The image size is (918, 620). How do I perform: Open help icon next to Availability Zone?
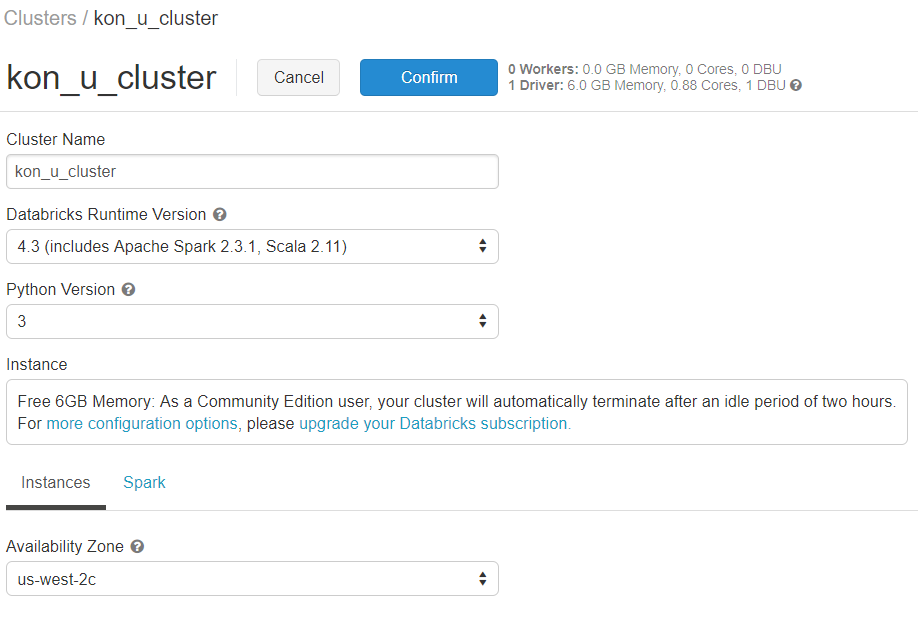coord(137,546)
